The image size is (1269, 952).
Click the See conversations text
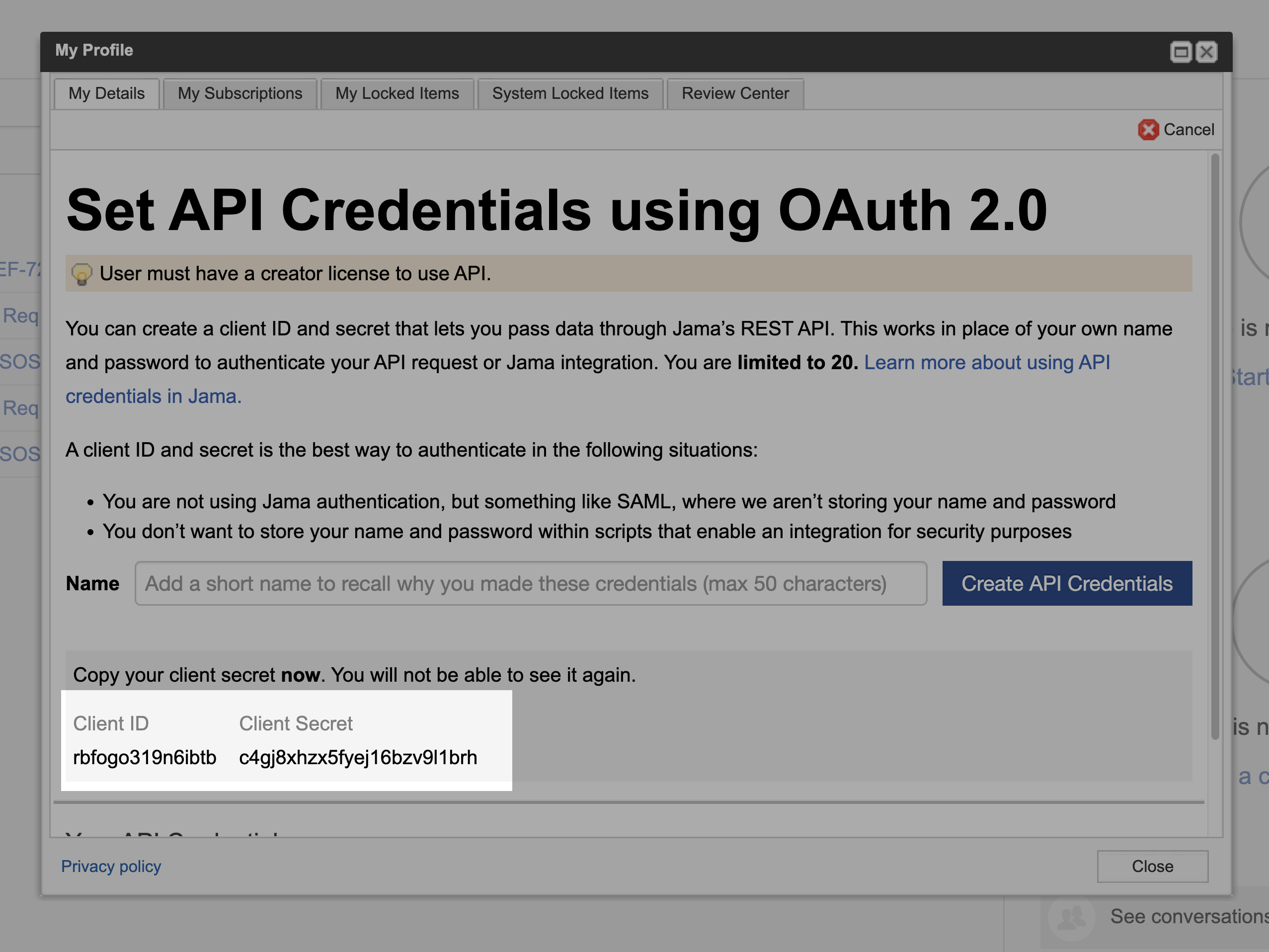1188,916
